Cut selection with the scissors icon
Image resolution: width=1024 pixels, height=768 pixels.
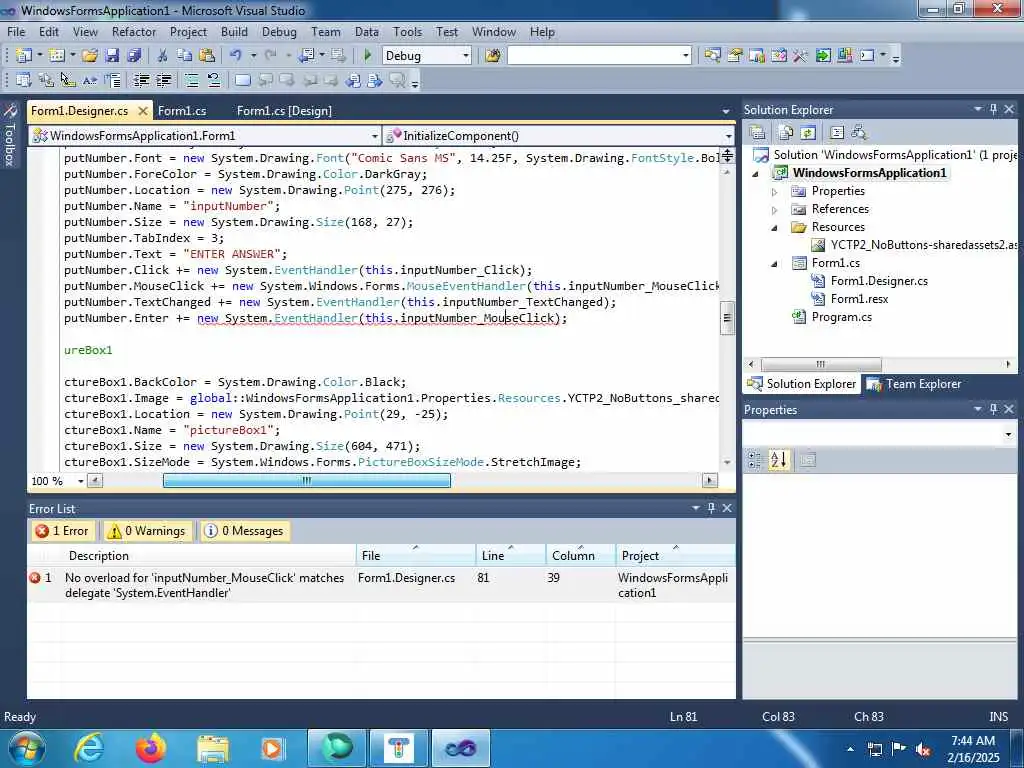click(163, 56)
